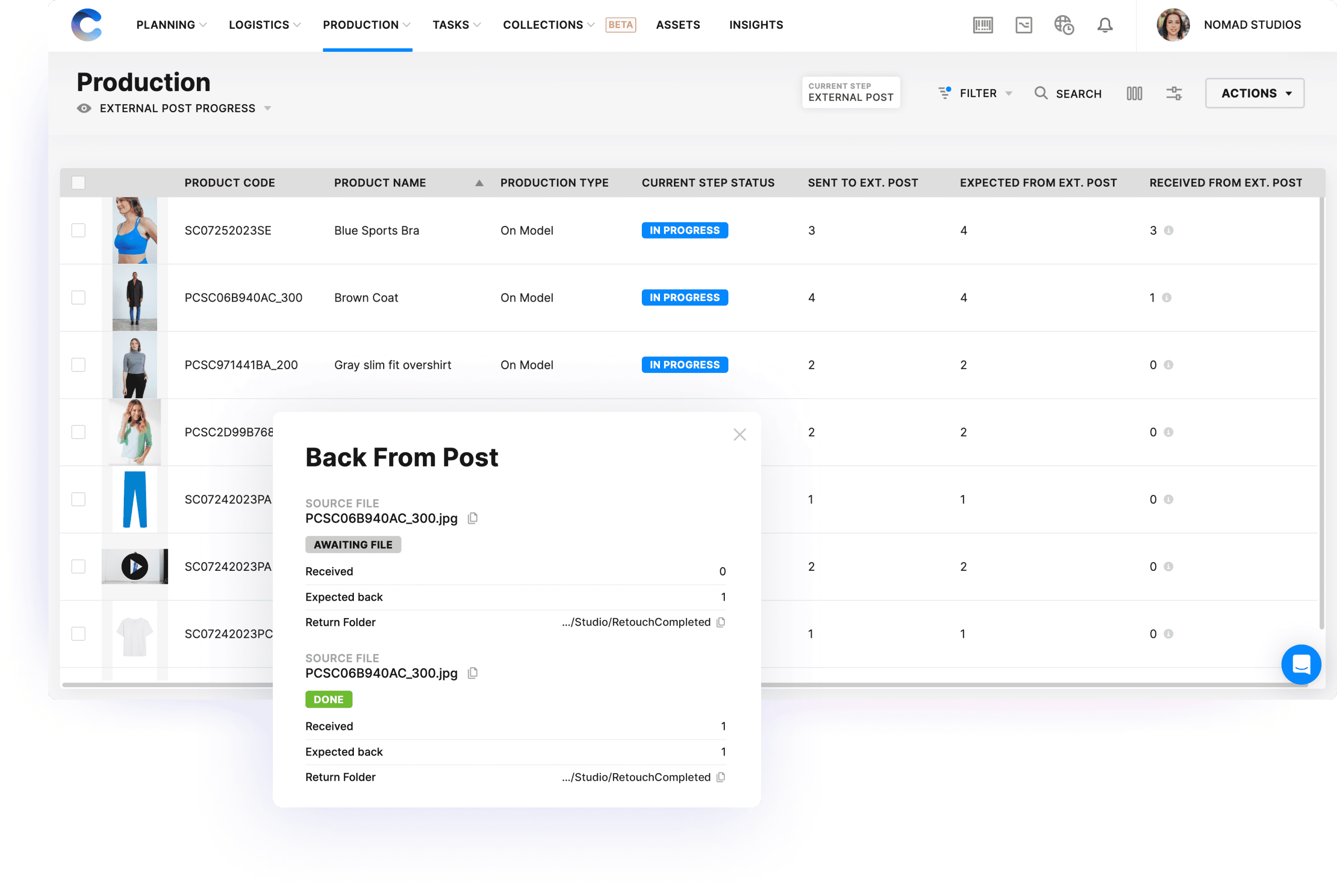Image resolution: width=1337 pixels, height=896 pixels.
Task: Open the column layout view icon
Action: 1134,93
